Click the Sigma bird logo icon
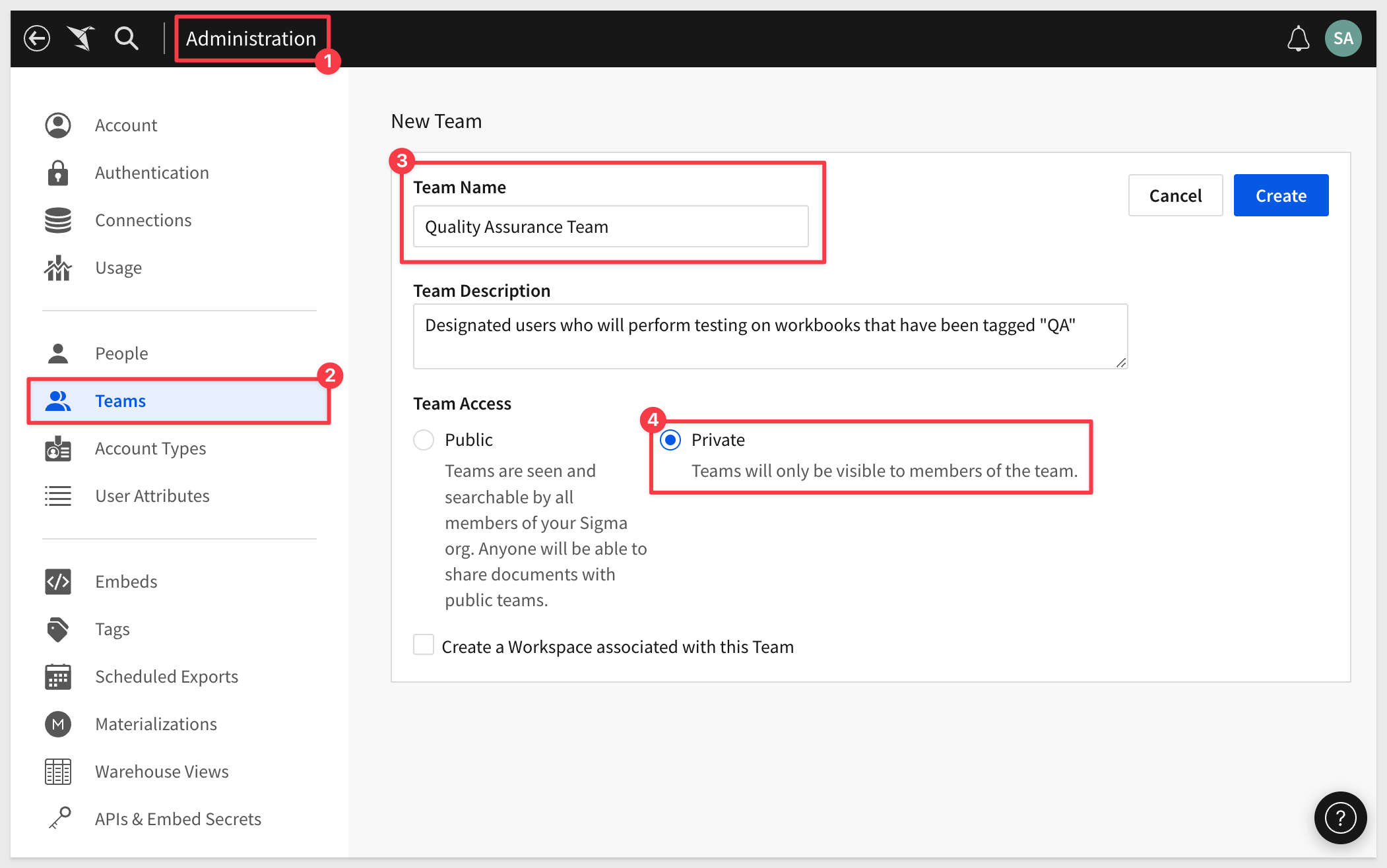 81,38
